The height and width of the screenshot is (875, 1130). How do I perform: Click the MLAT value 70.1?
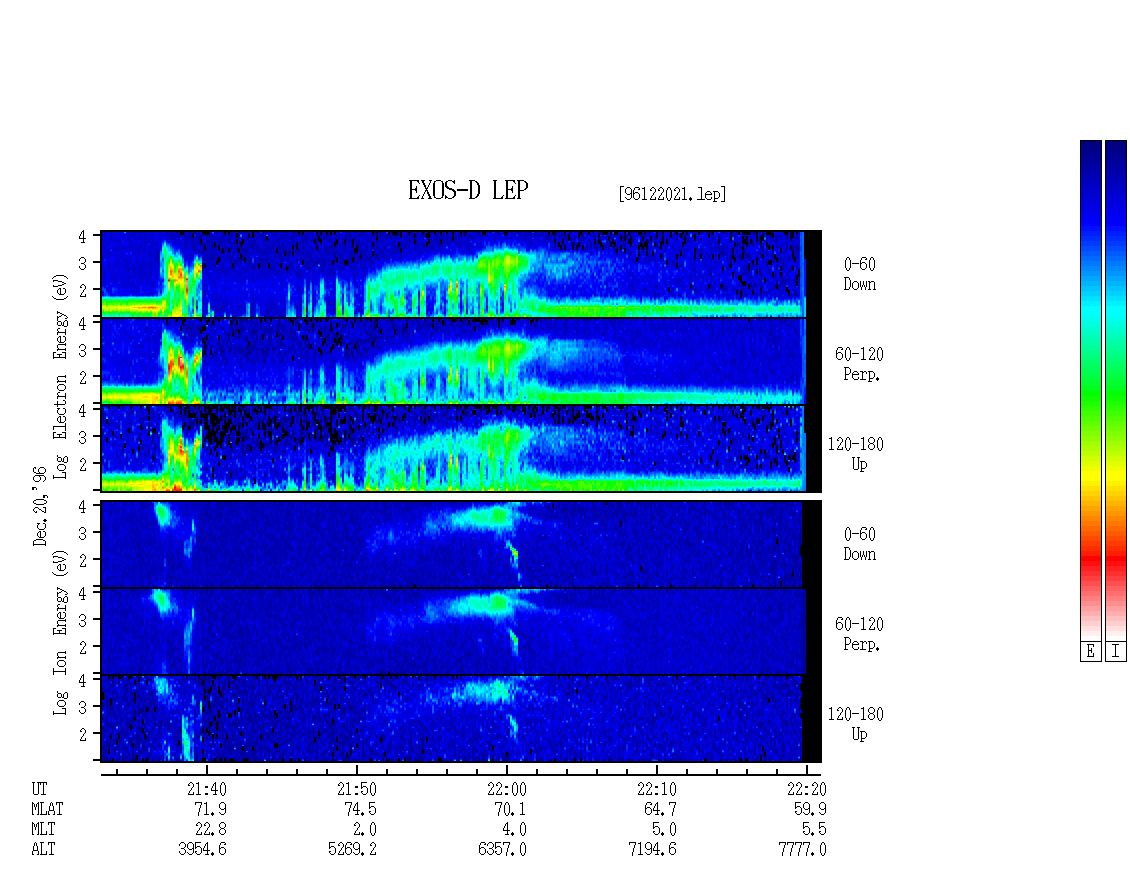click(510, 809)
